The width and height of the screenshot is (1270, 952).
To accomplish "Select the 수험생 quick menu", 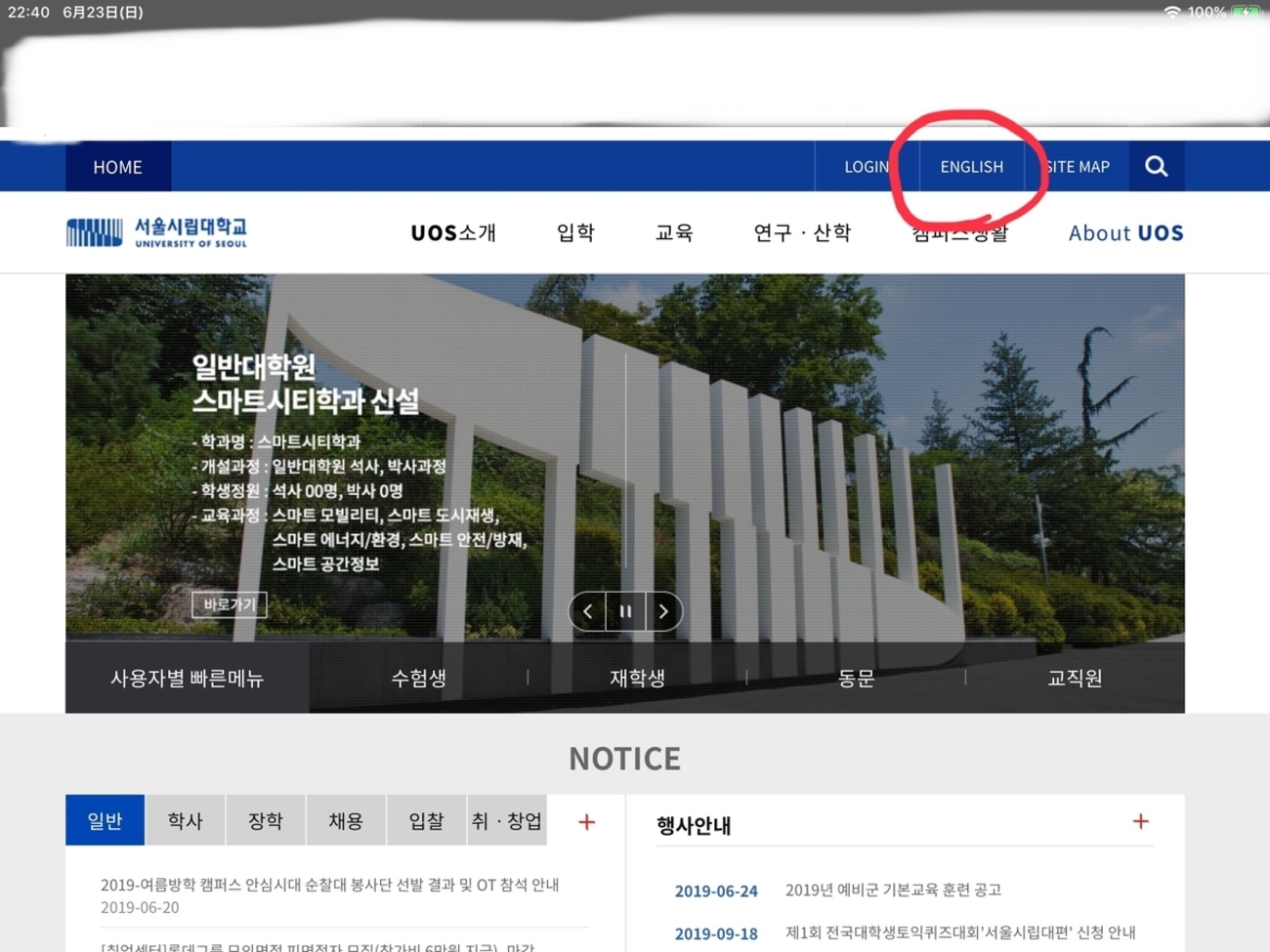I will pyautogui.click(x=419, y=678).
